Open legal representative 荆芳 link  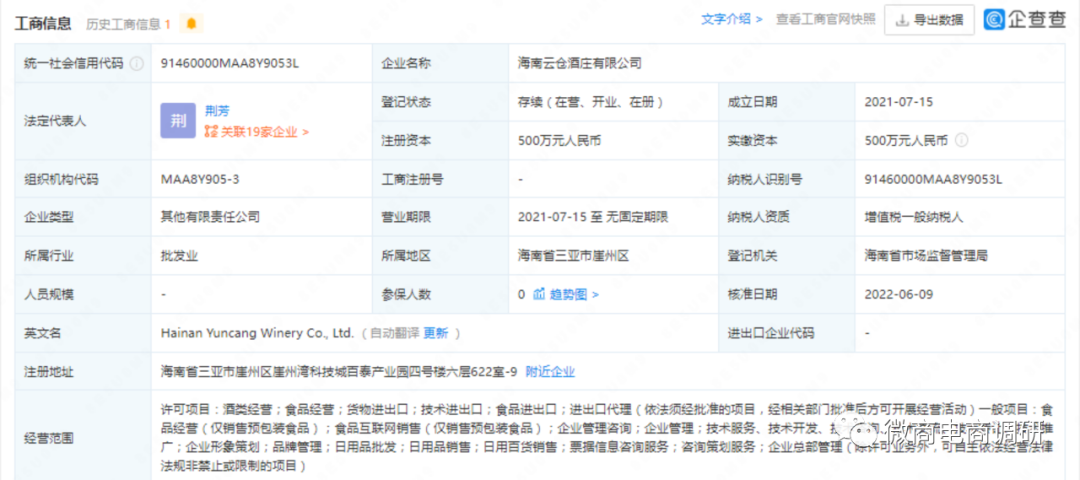(218, 110)
